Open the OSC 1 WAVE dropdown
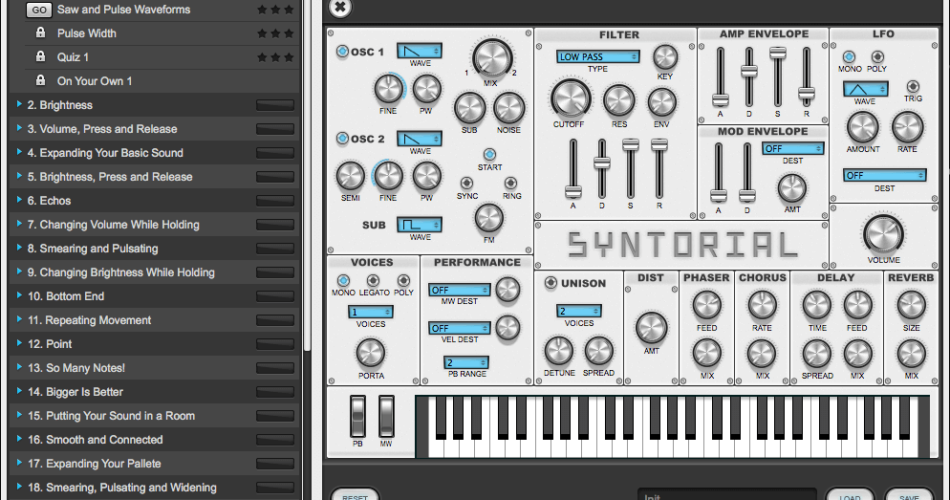The image size is (950, 500). coord(420,50)
